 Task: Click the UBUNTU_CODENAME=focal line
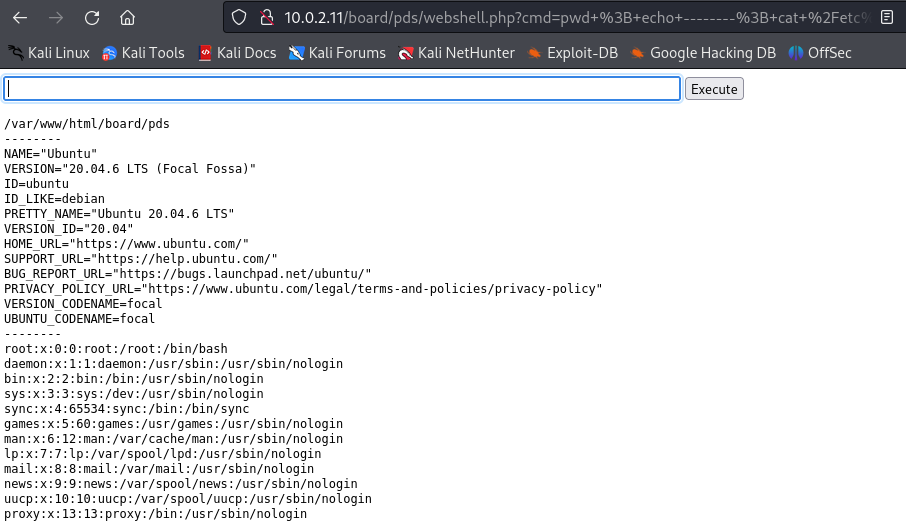pos(80,319)
